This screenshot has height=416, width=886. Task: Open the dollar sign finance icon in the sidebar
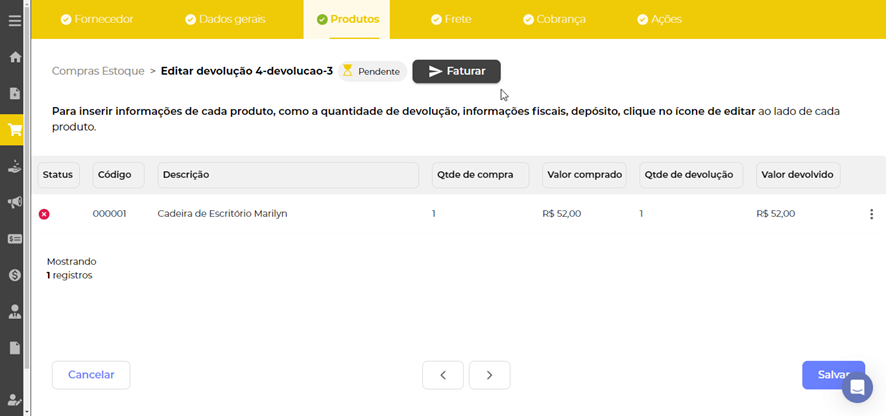(x=15, y=274)
